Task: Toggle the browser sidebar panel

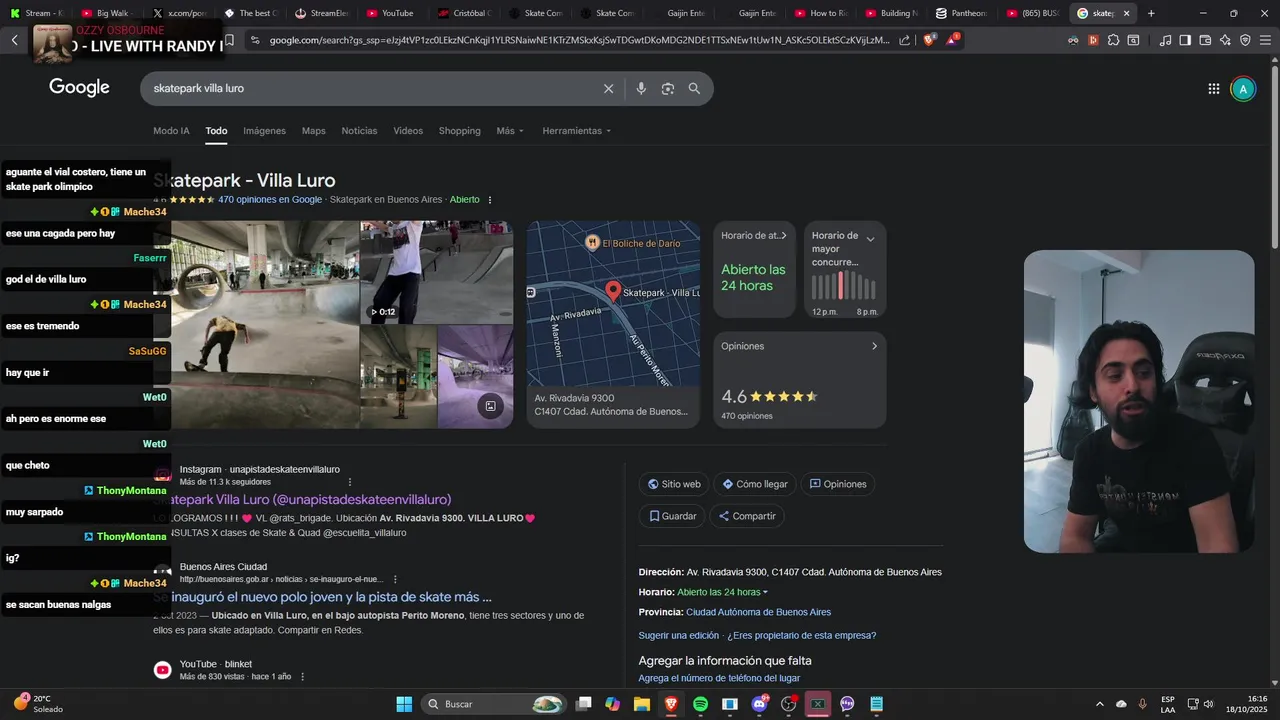Action: (x=1185, y=40)
